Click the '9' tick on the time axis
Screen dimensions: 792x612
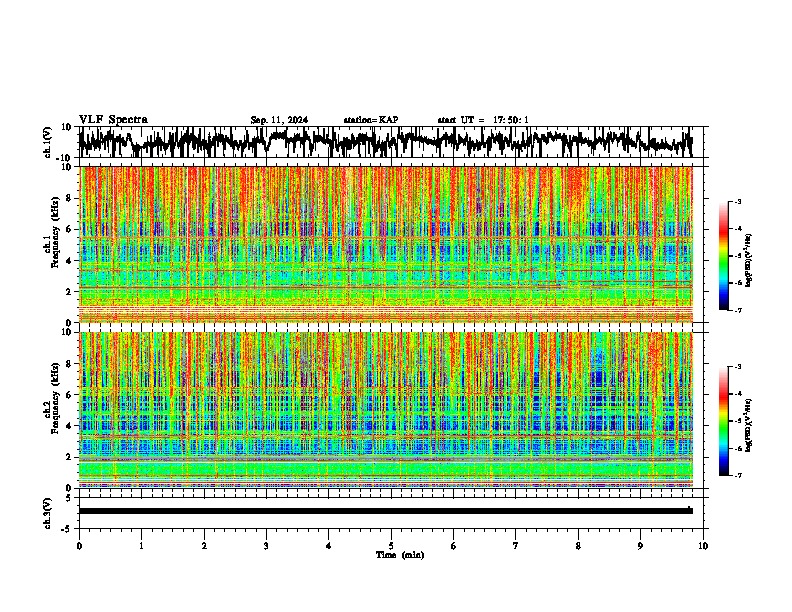[x=640, y=546]
